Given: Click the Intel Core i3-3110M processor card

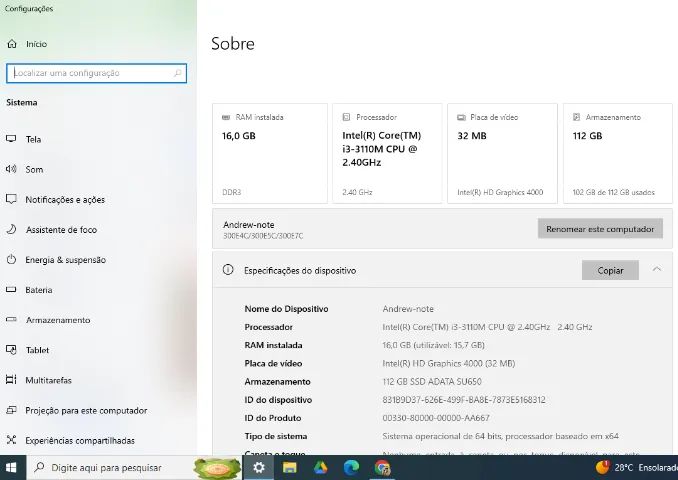Looking at the screenshot, I should point(387,153).
